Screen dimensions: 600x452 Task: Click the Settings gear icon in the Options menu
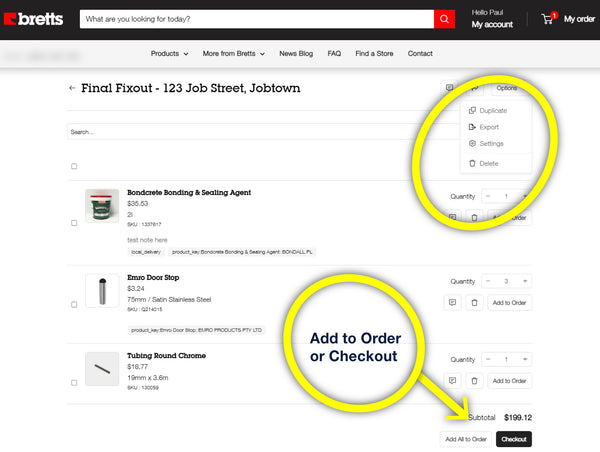[x=472, y=144]
